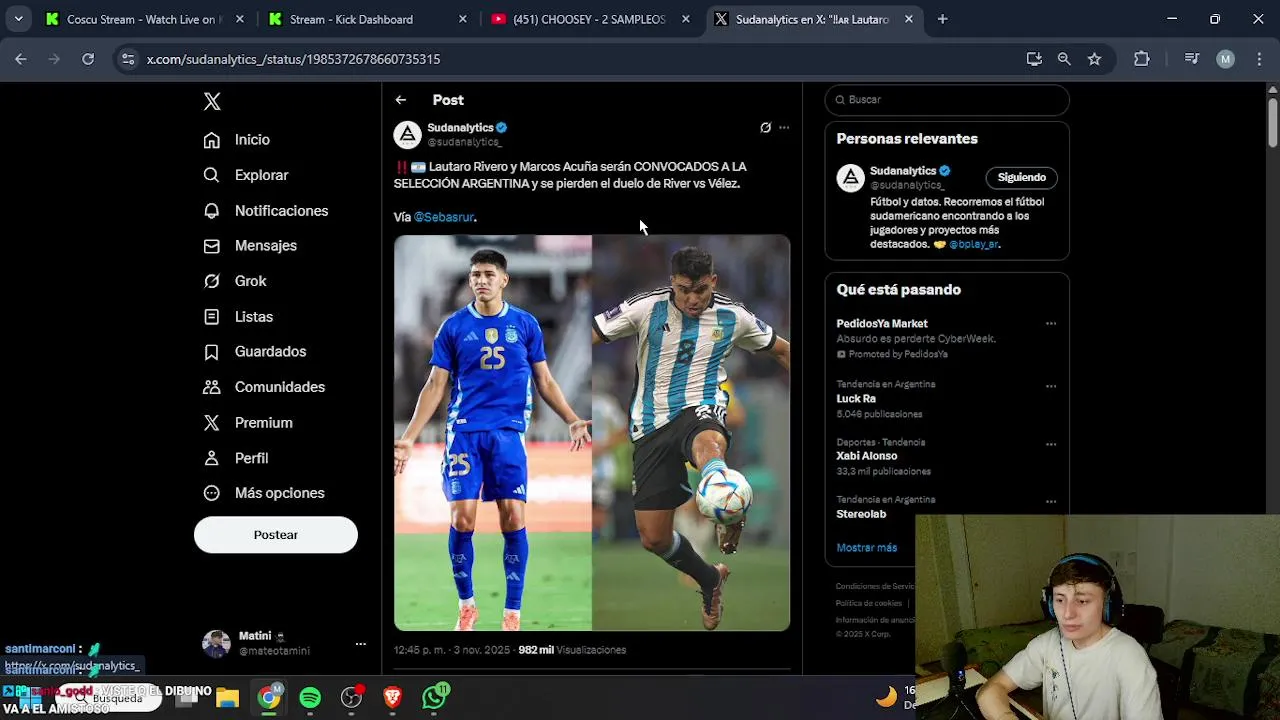Screen dimensions: 1280x720
Task: Open the X home logo
Action: [x=212, y=101]
